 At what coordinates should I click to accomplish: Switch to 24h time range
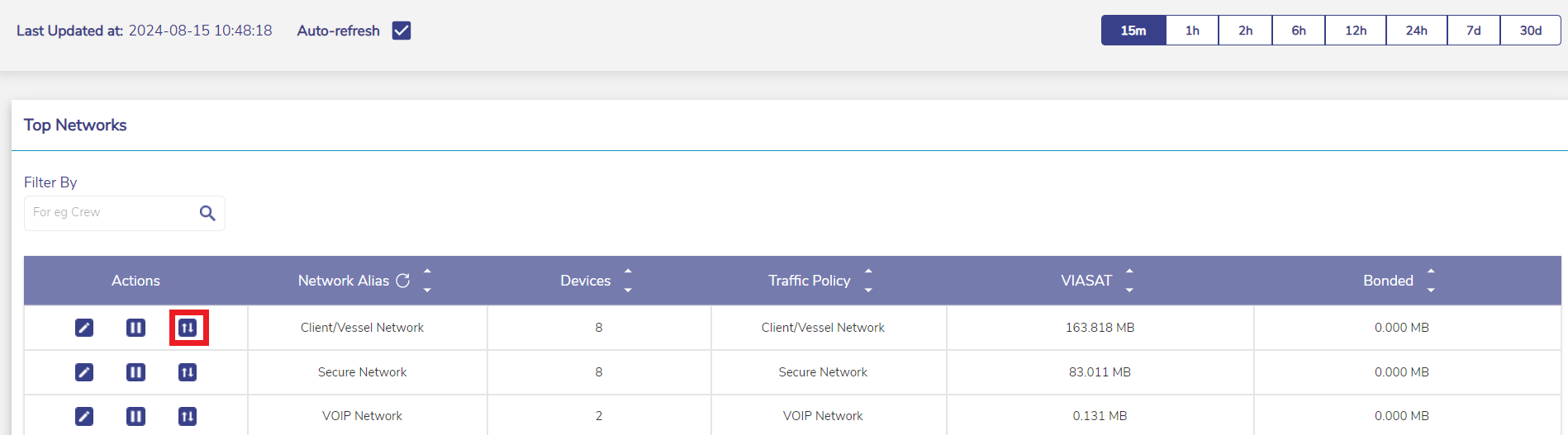(1416, 31)
